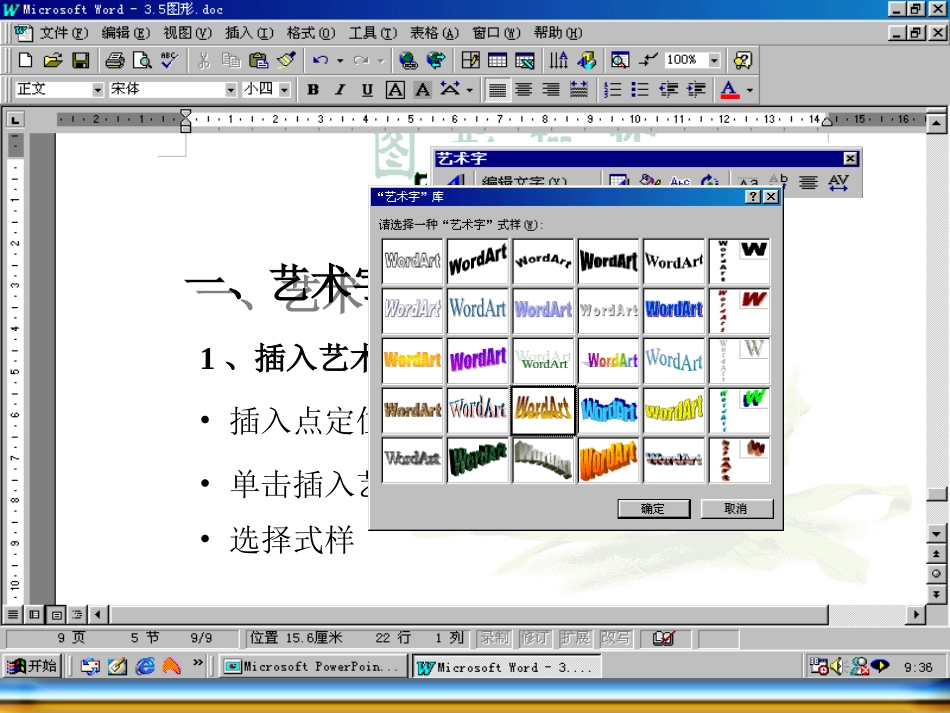
Task: Decrease the paragraph indent
Action: 668,90
